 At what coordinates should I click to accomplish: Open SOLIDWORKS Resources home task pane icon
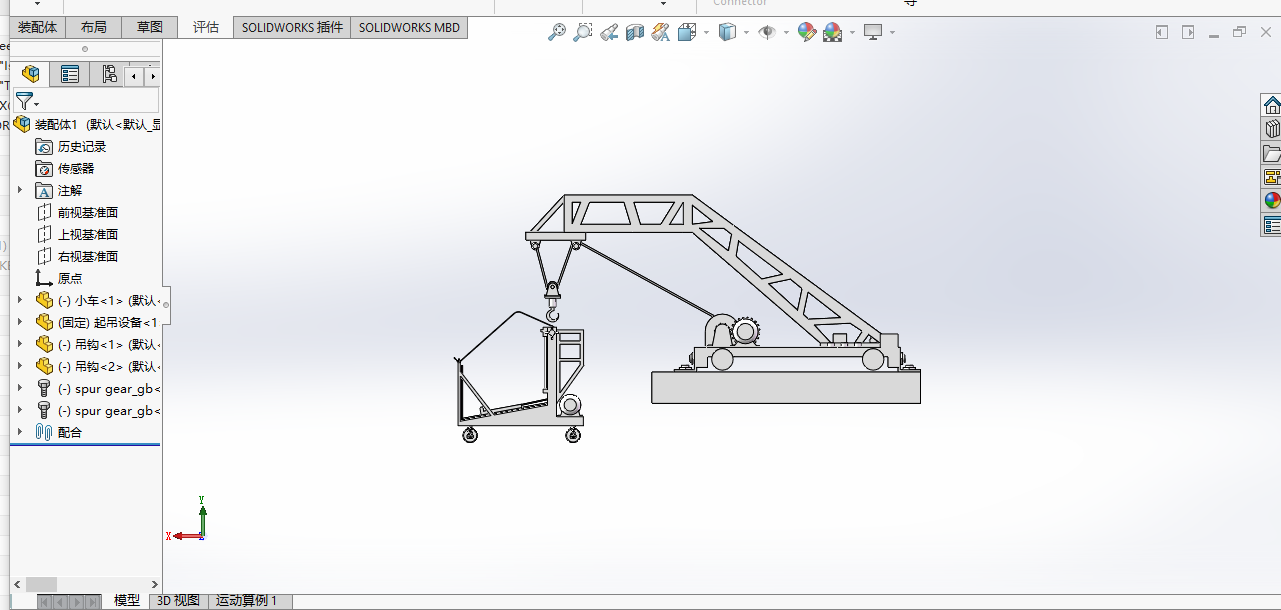(1272, 105)
